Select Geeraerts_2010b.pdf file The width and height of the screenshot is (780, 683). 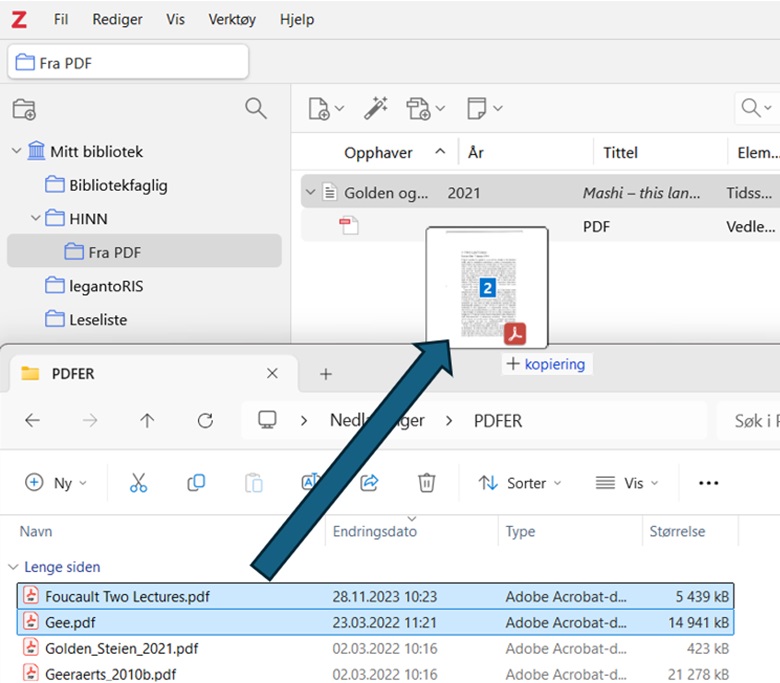[376, 674]
